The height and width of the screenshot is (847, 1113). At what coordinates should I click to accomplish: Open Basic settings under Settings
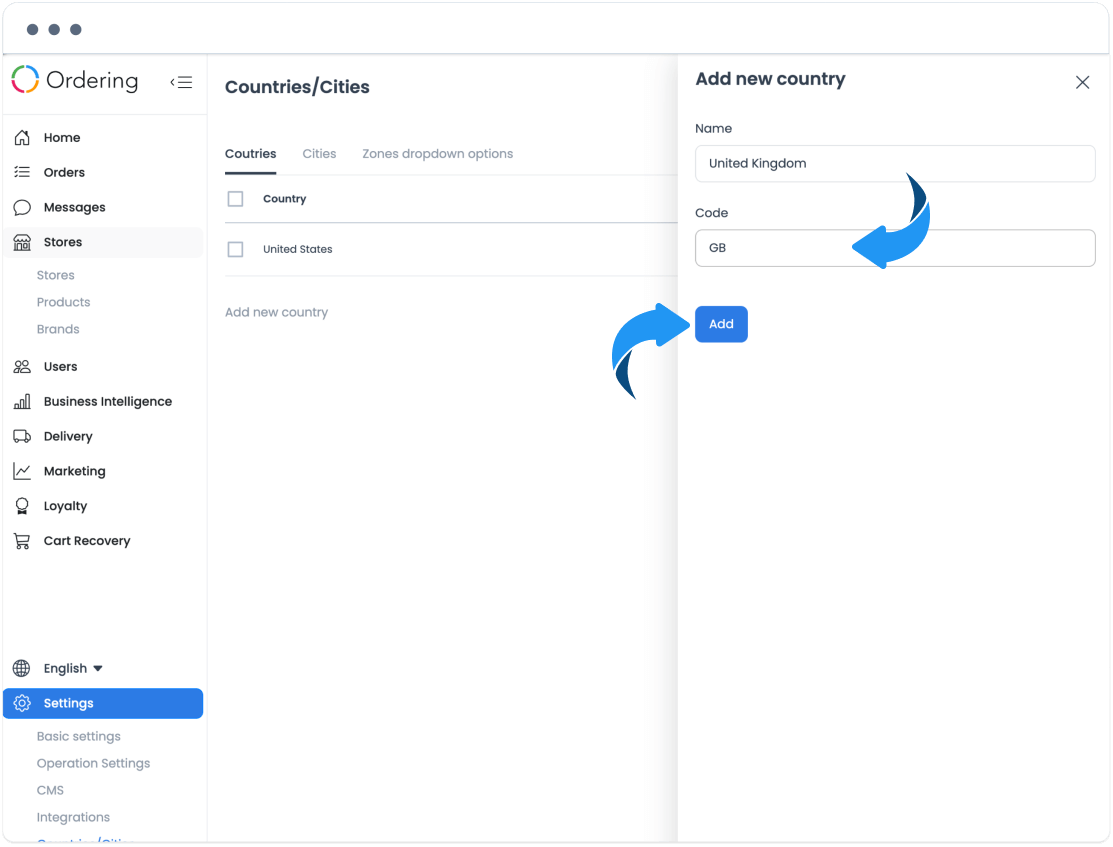pyautogui.click(x=79, y=736)
